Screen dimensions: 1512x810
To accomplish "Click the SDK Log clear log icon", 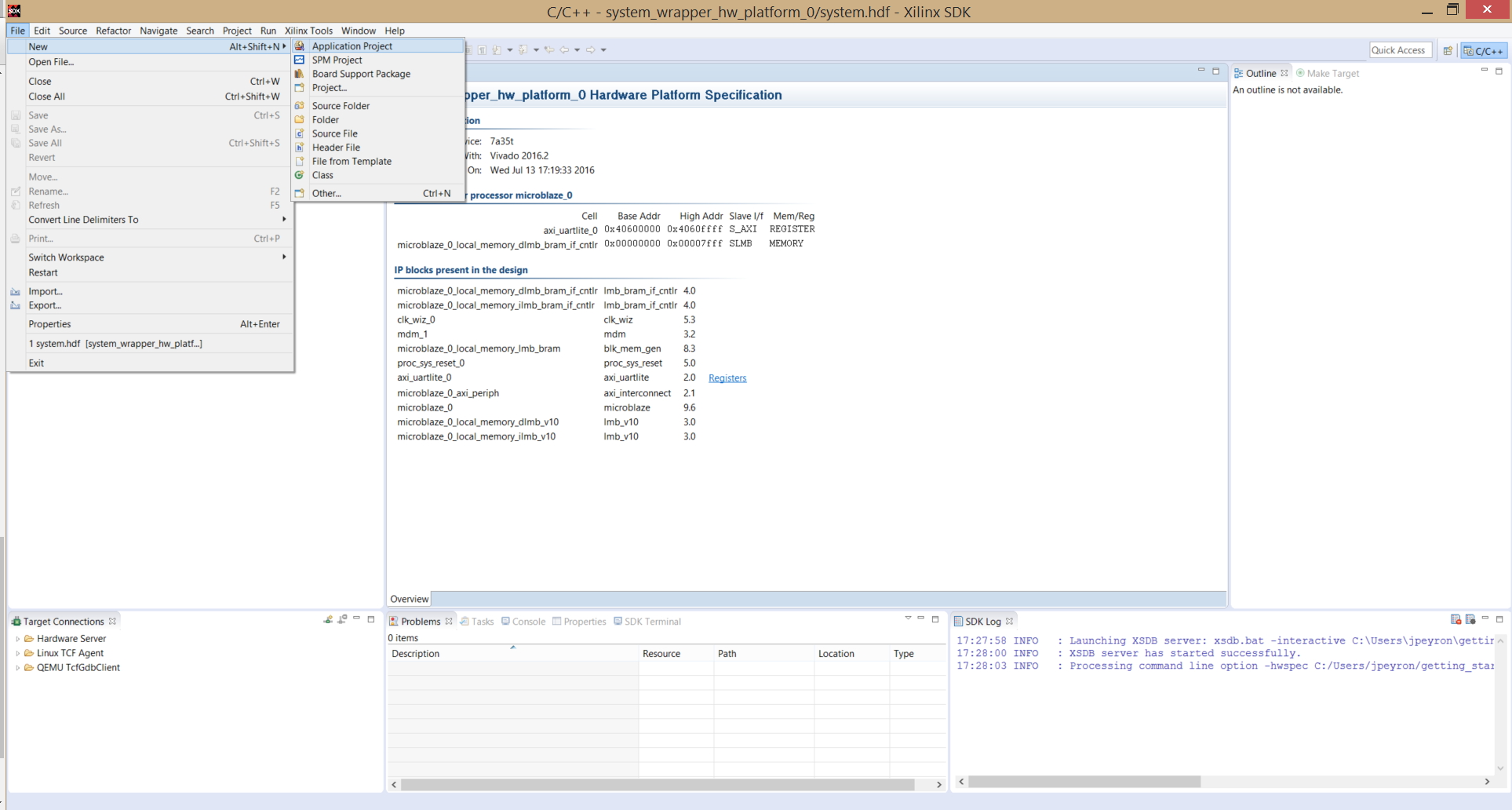I will tap(1456, 620).
